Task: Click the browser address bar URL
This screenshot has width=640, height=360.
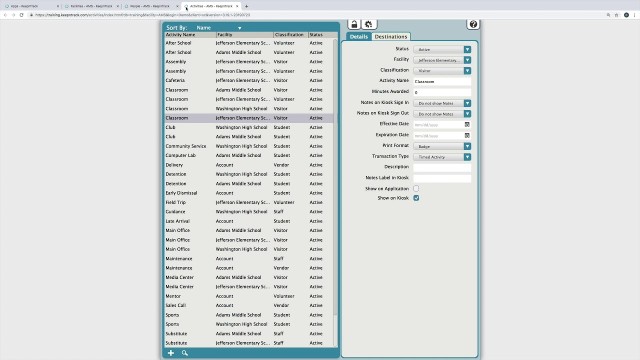Action: tap(142, 15)
